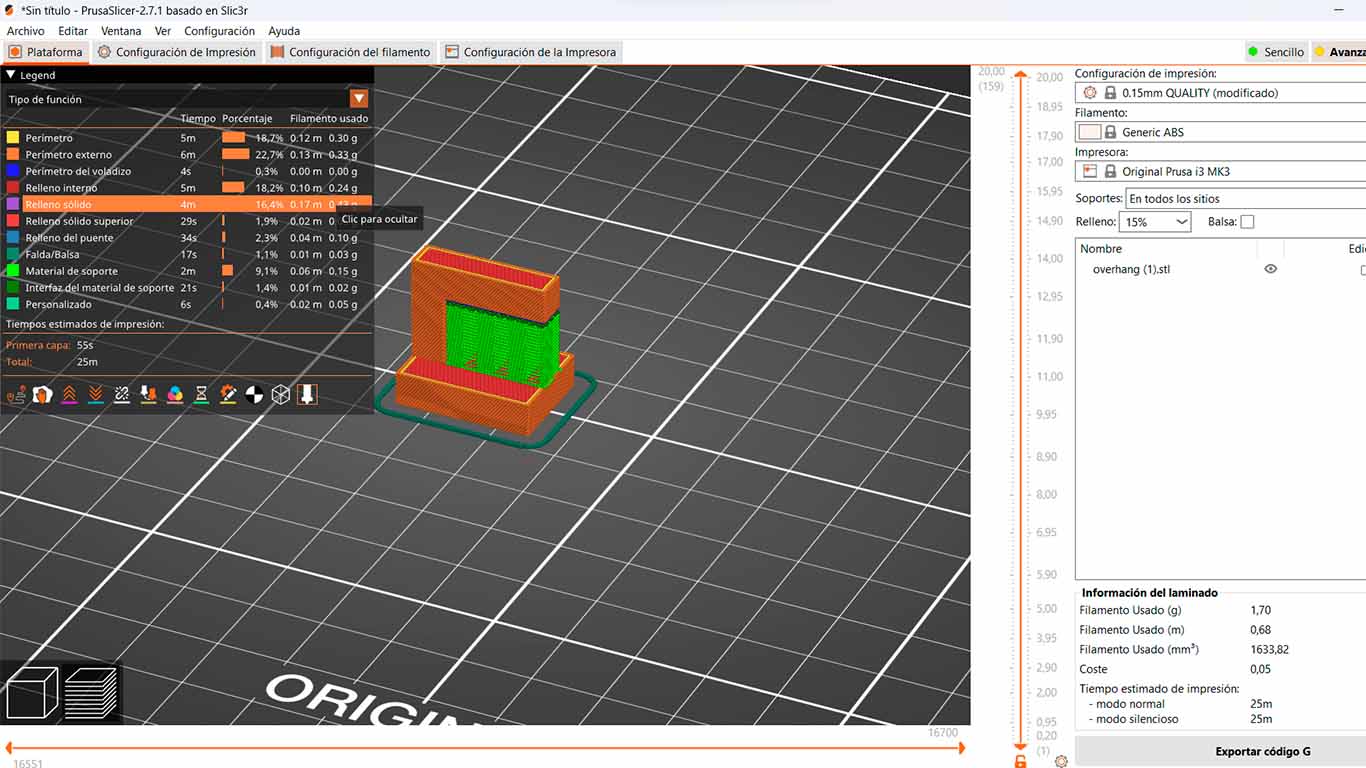Switch to Plataforma tab

tap(46, 52)
